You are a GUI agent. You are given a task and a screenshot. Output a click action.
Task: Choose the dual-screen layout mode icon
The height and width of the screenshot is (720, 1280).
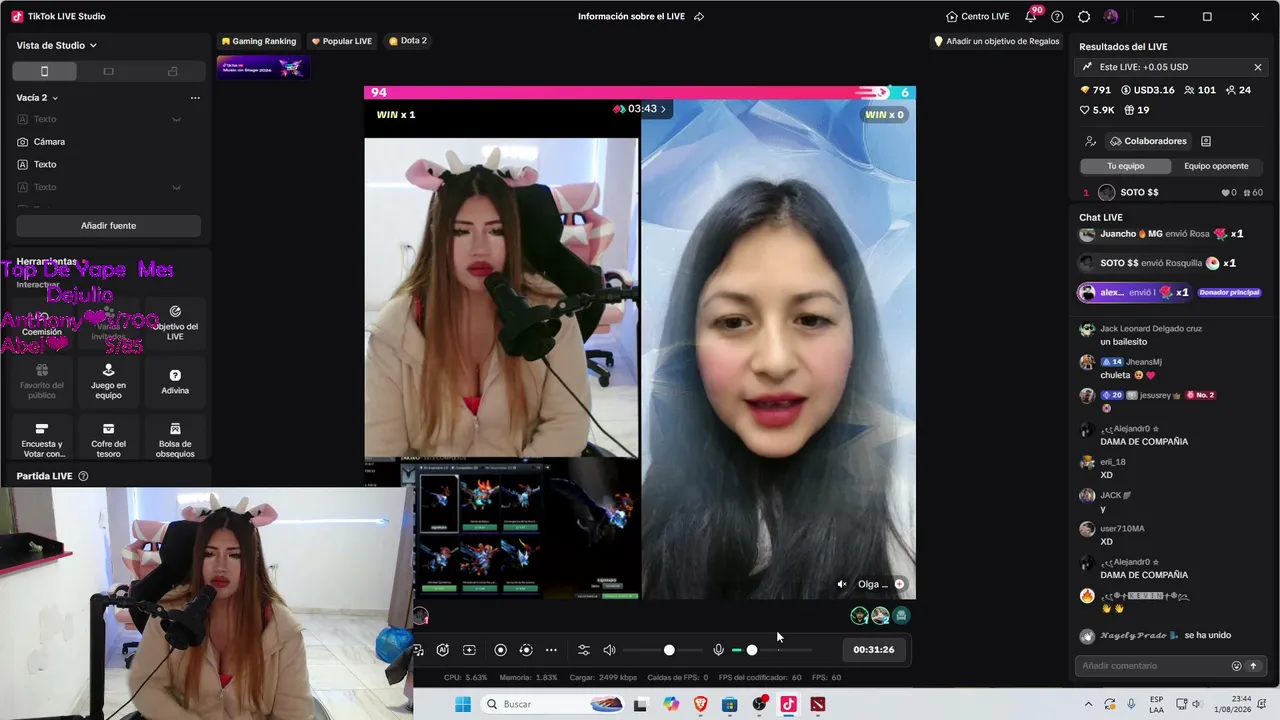(173, 71)
